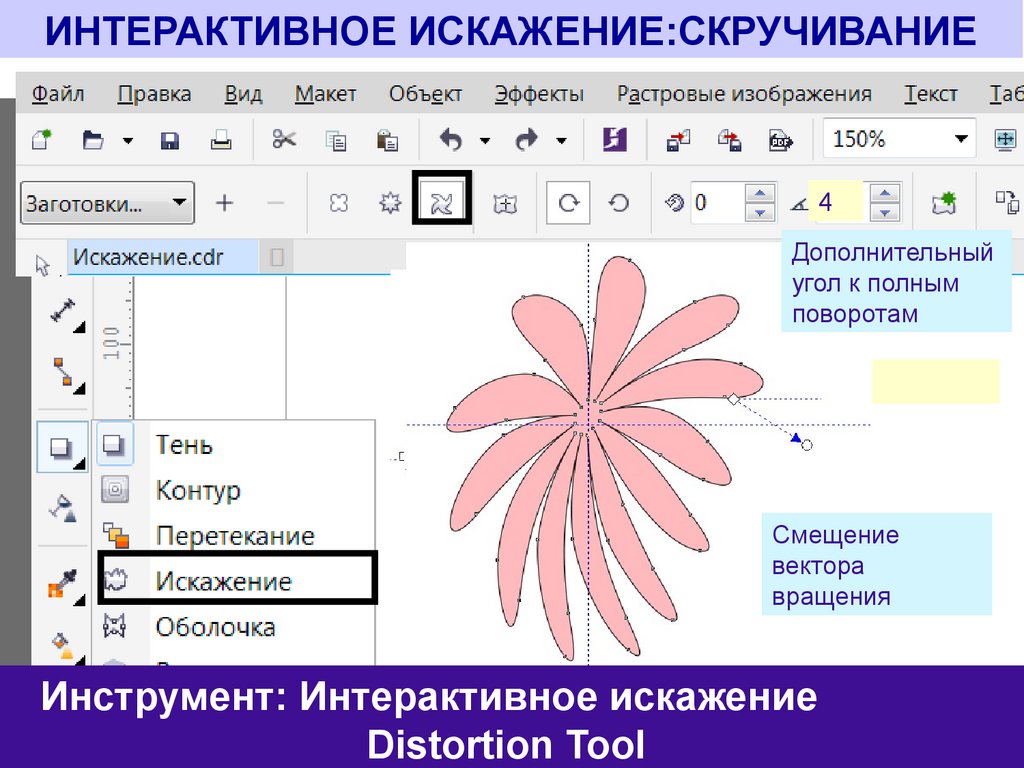Image resolution: width=1024 pixels, height=768 pixels.
Task: Select the Connector tool in toolbox
Action: tap(64, 374)
